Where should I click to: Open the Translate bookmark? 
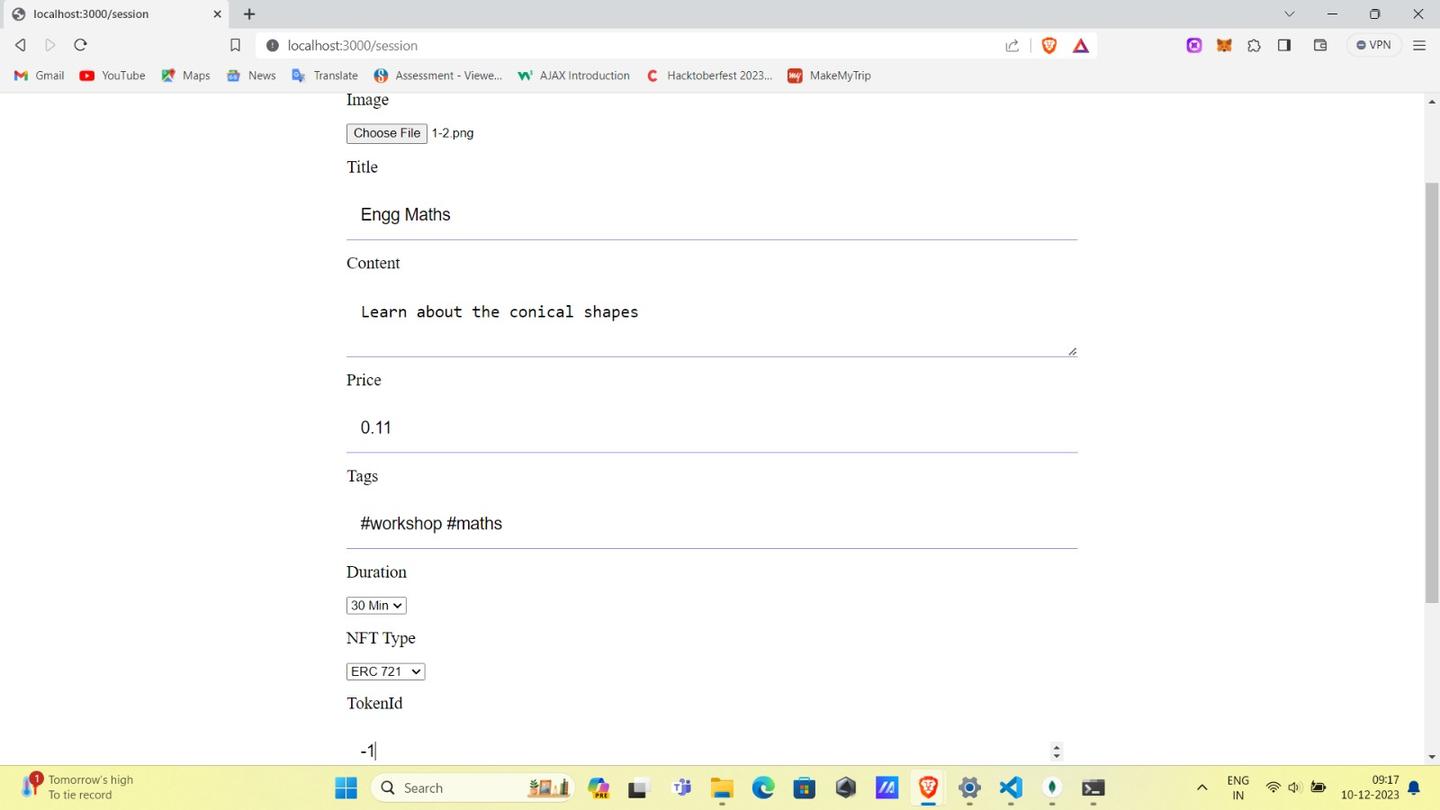324,75
